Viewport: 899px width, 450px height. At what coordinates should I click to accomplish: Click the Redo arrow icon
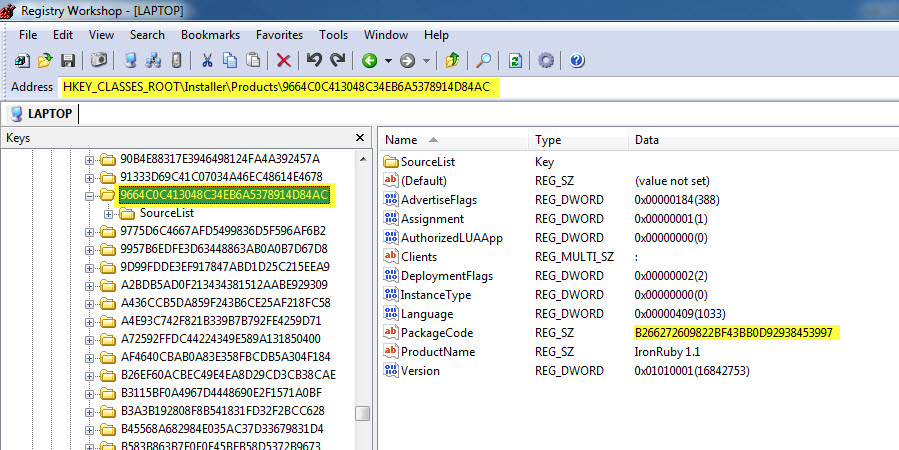[338, 60]
